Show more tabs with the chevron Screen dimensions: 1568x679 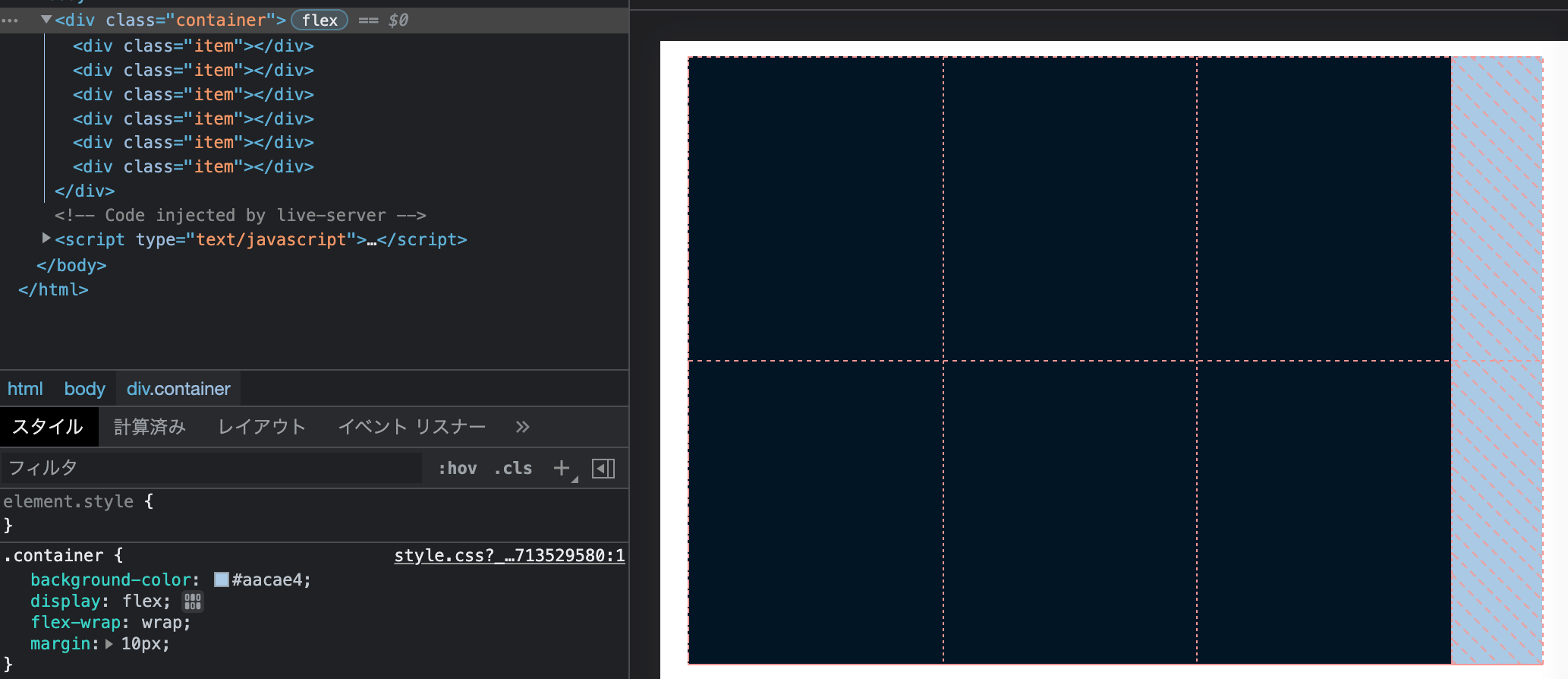click(x=522, y=427)
